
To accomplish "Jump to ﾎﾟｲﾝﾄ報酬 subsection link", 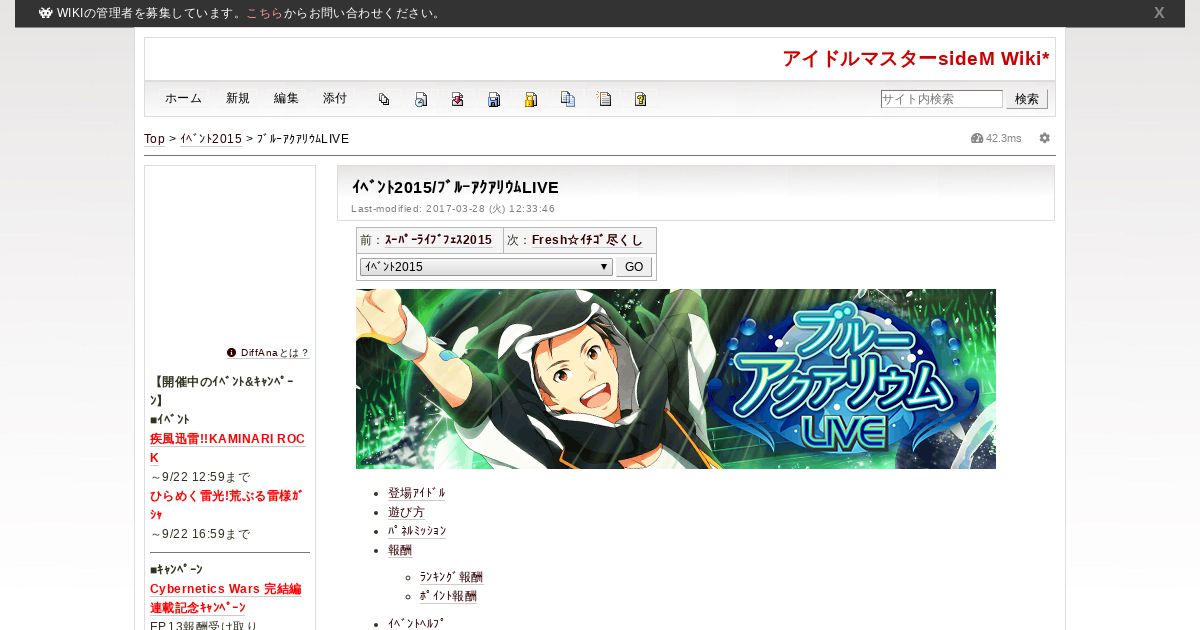I will (x=448, y=596).
